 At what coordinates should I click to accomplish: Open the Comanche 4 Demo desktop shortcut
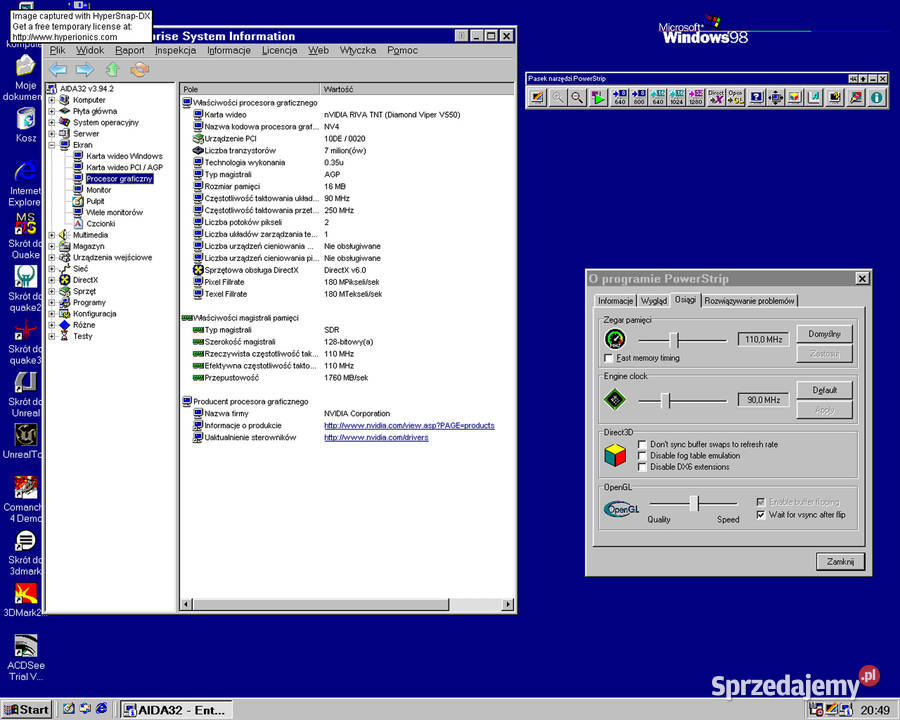coord(26,500)
